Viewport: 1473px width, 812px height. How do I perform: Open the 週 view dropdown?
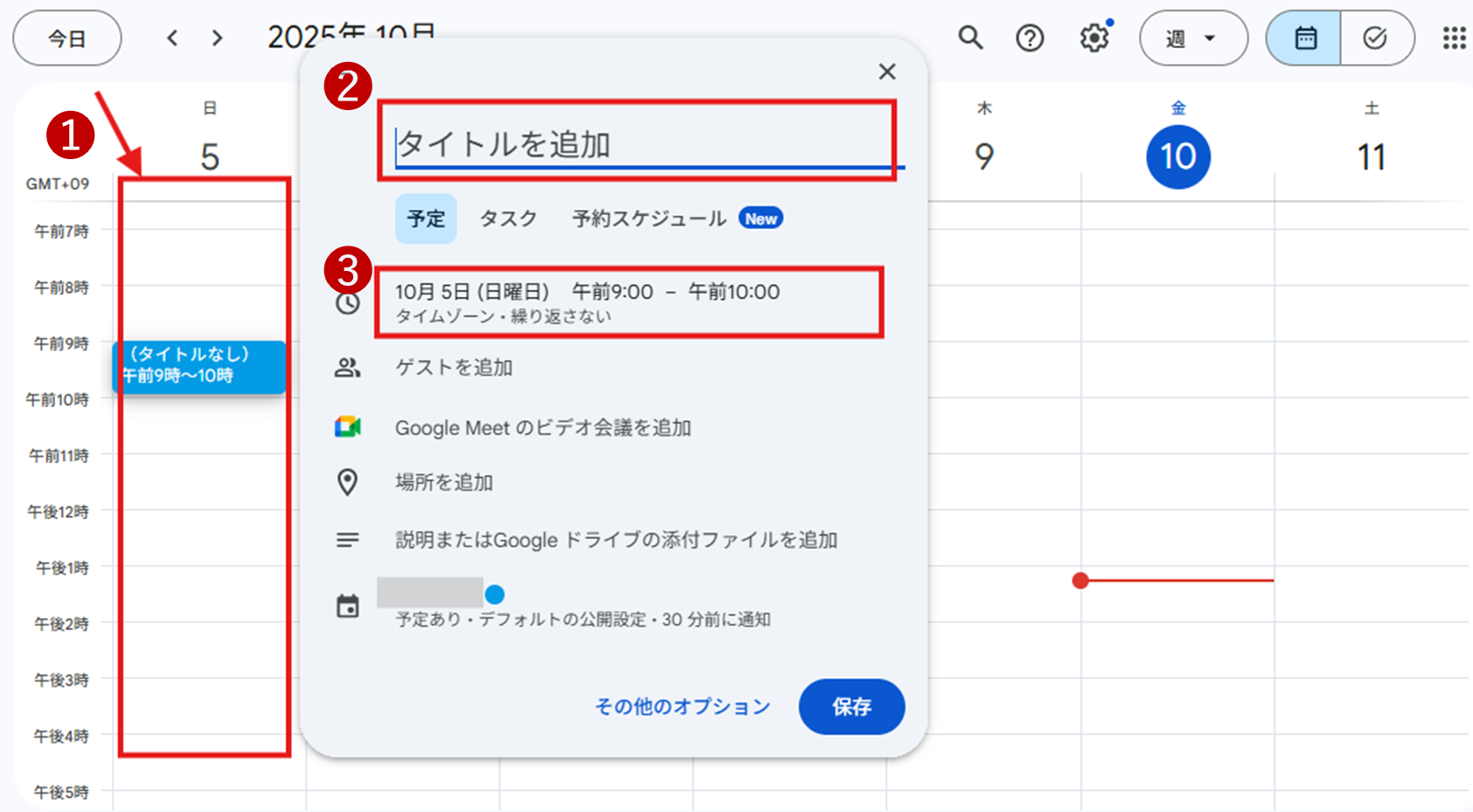[x=1192, y=38]
